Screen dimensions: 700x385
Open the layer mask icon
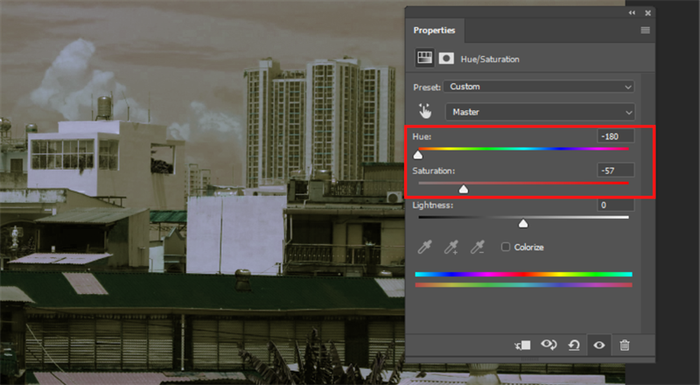click(x=446, y=59)
